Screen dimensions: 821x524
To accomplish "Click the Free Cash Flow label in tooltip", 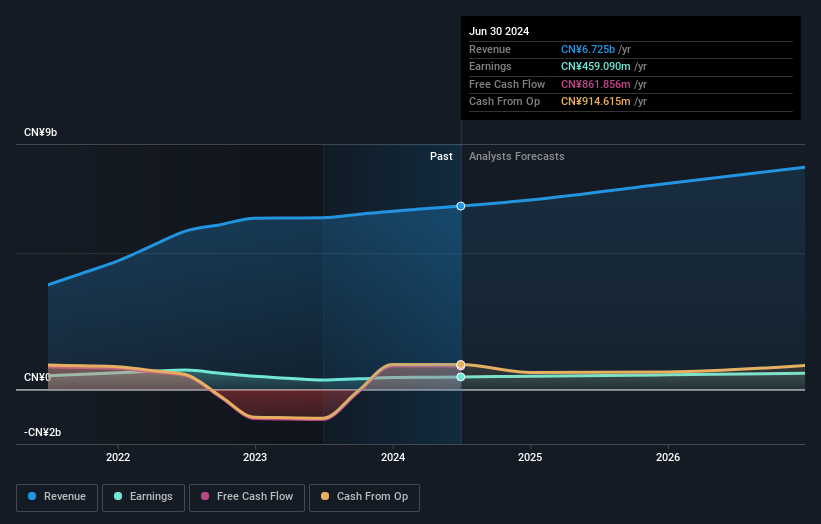I will pyautogui.click(x=507, y=84).
